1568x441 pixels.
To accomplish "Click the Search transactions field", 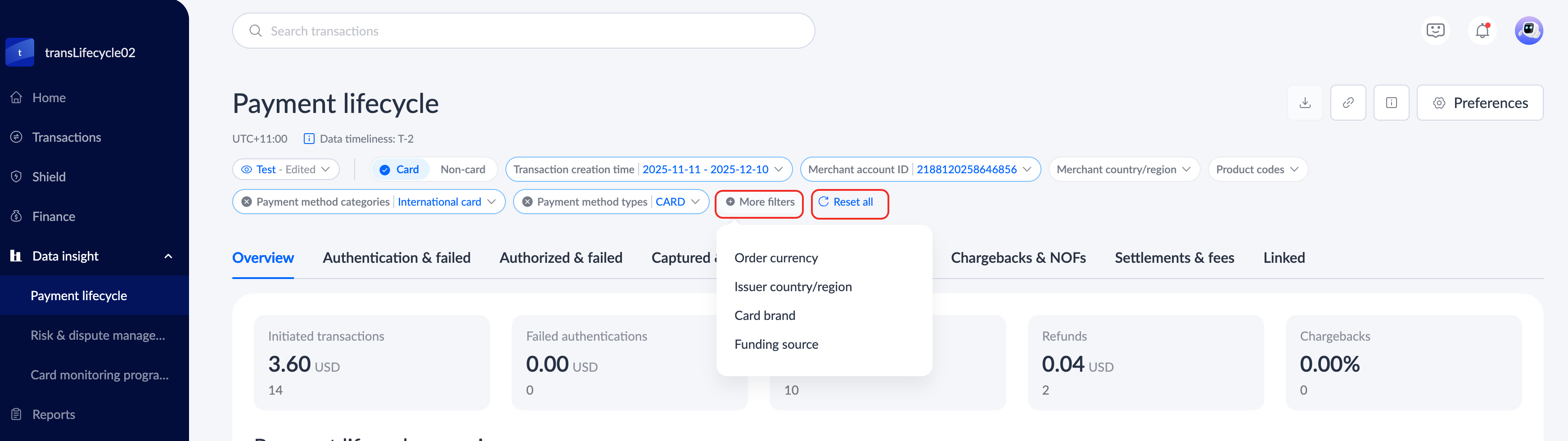I will (x=523, y=31).
